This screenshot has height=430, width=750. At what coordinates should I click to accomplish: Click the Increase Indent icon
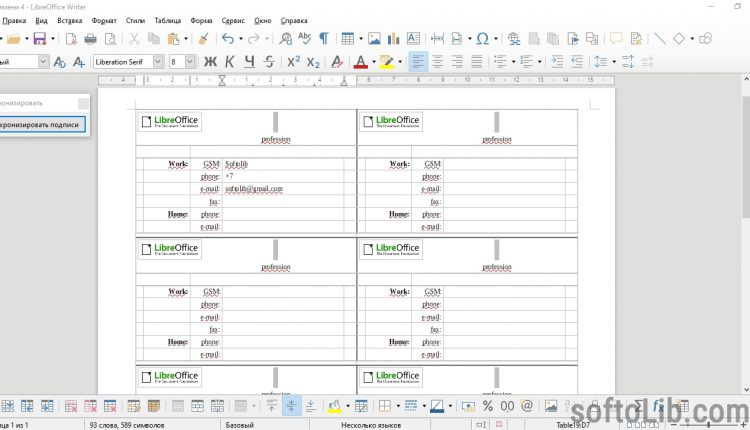click(557, 61)
